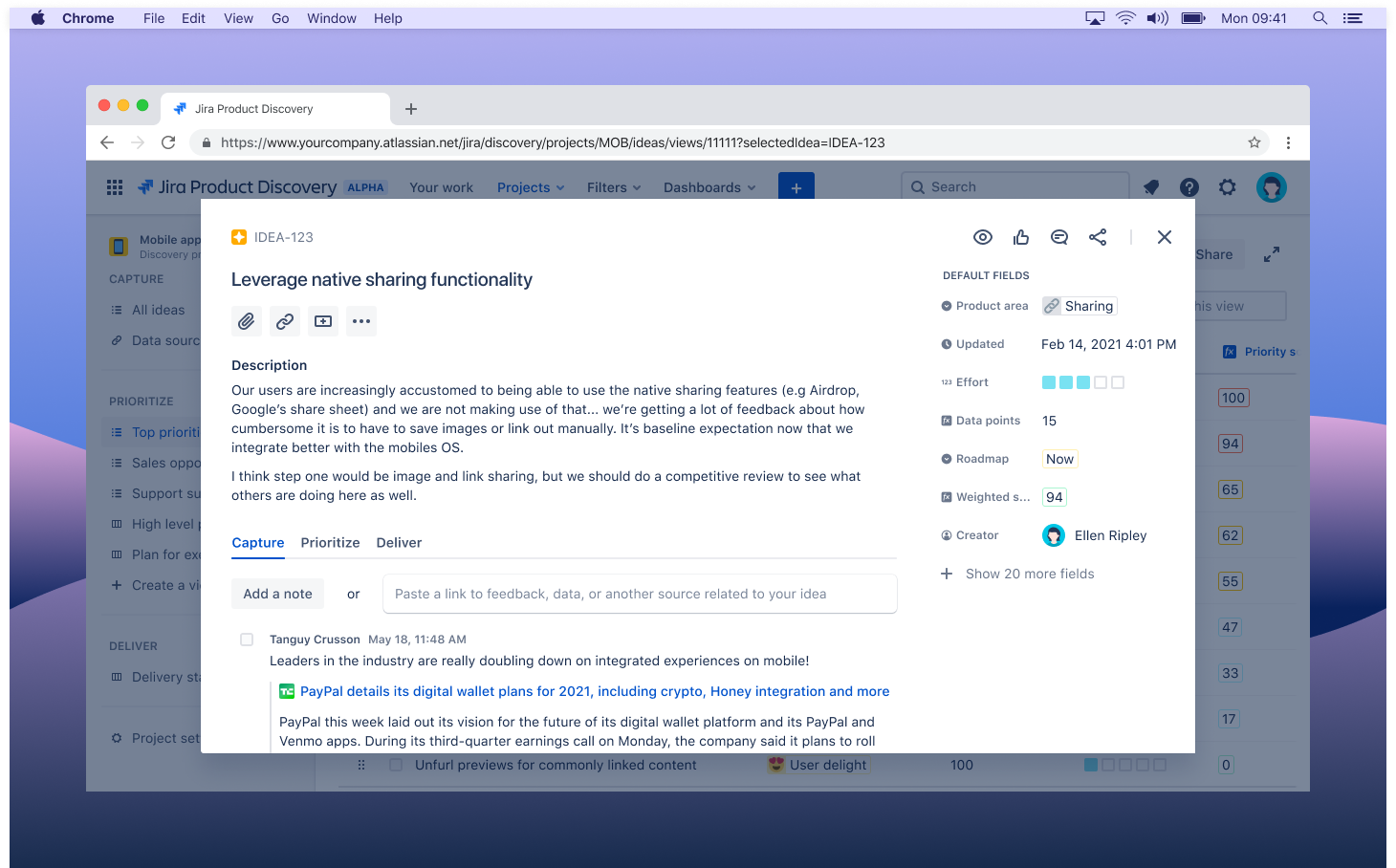Switch to the Prioritize tab
Viewport: 1396px width, 868px height.
coord(330,542)
